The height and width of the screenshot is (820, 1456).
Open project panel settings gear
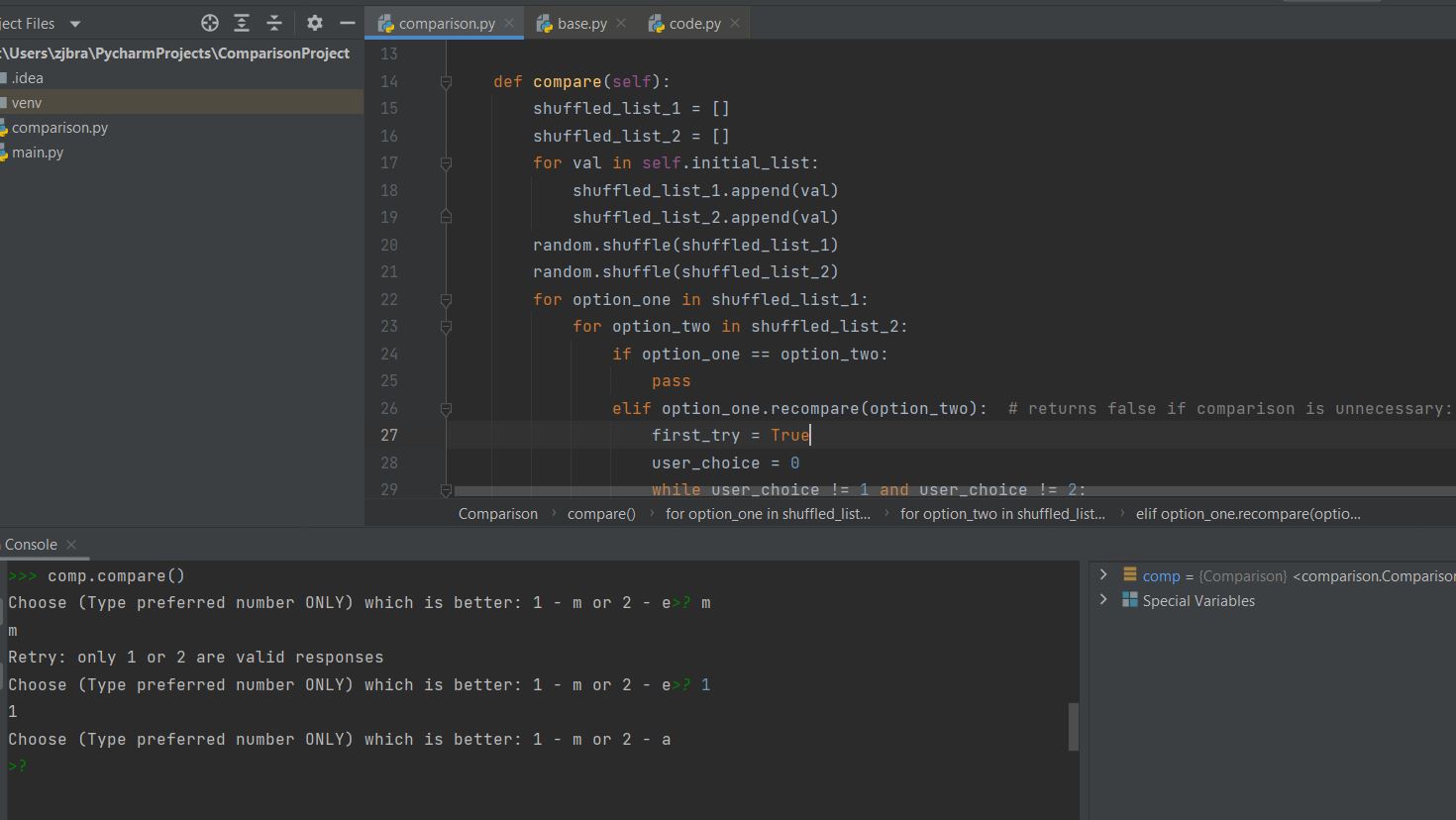[315, 23]
